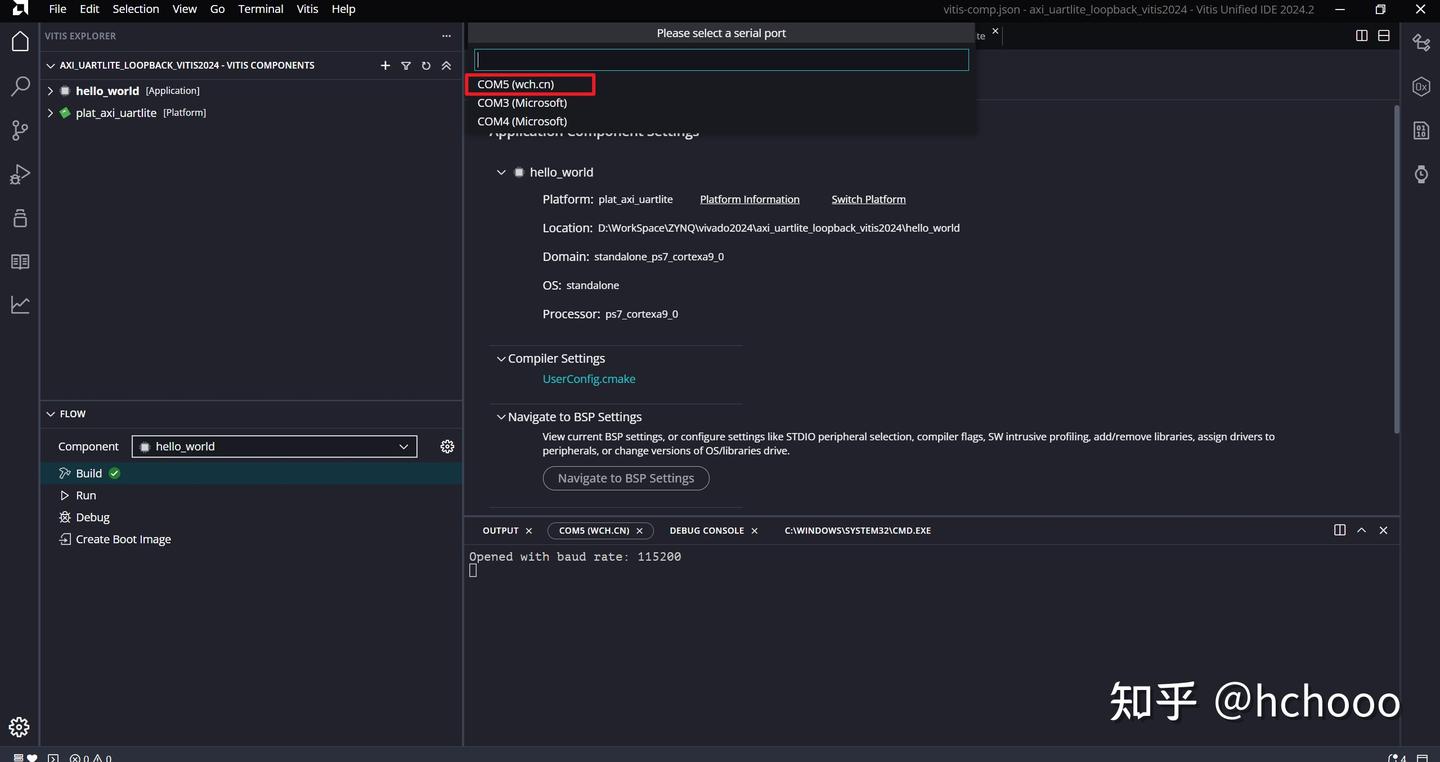The height and width of the screenshot is (762, 1440).
Task: Collapse the AXI_UARTLITE_LOOPBACK_VITIS2024 section
Action: click(51, 66)
